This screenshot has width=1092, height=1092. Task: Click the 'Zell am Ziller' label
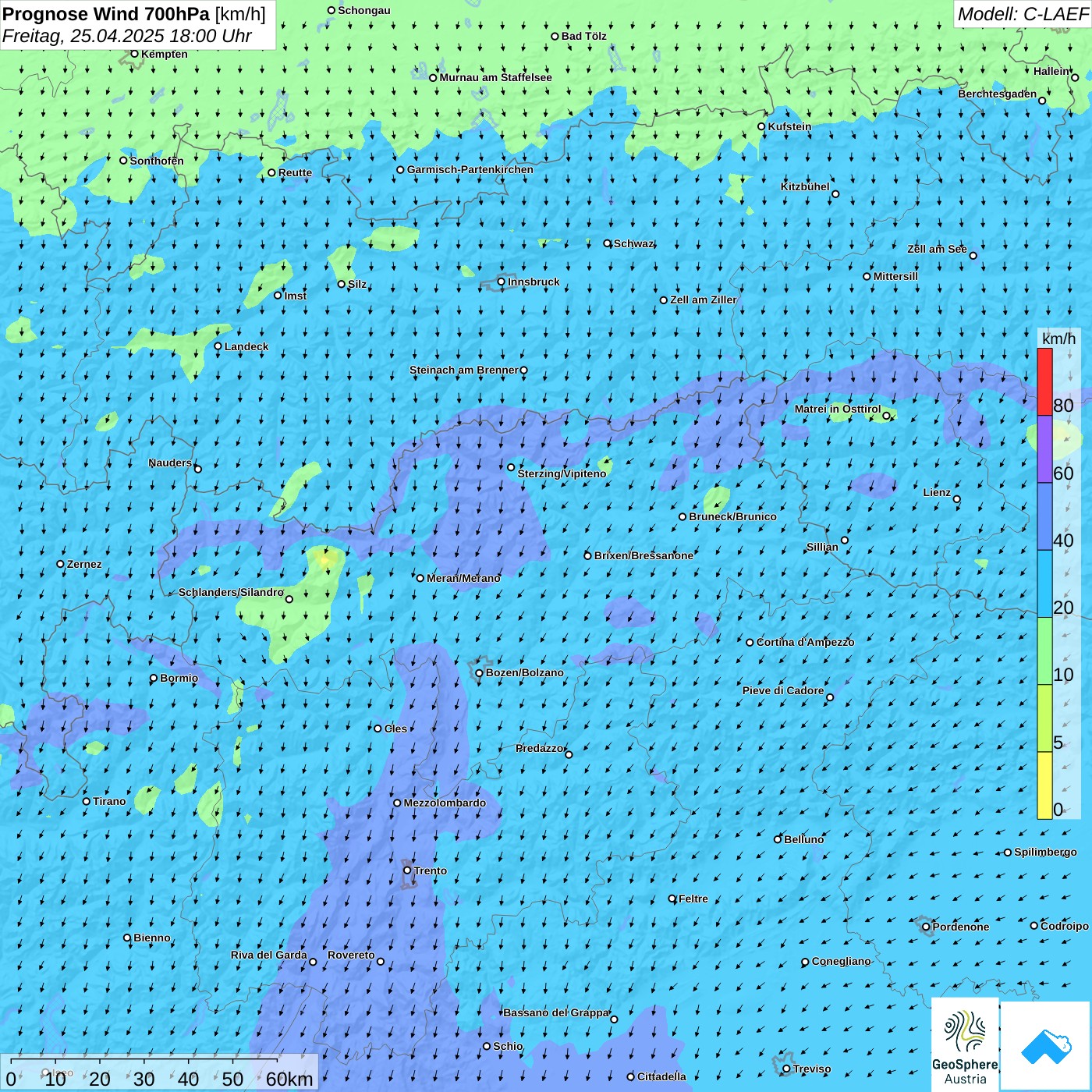(x=704, y=300)
